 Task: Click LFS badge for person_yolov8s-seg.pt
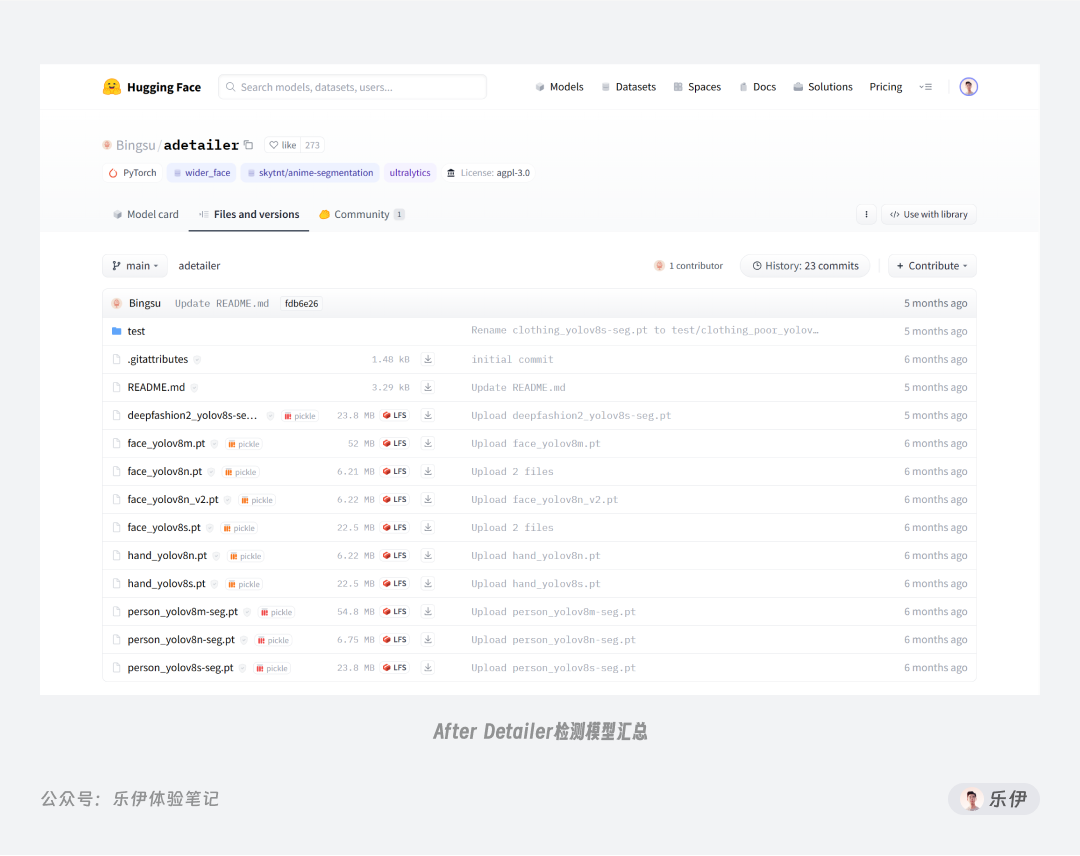[x=395, y=667]
